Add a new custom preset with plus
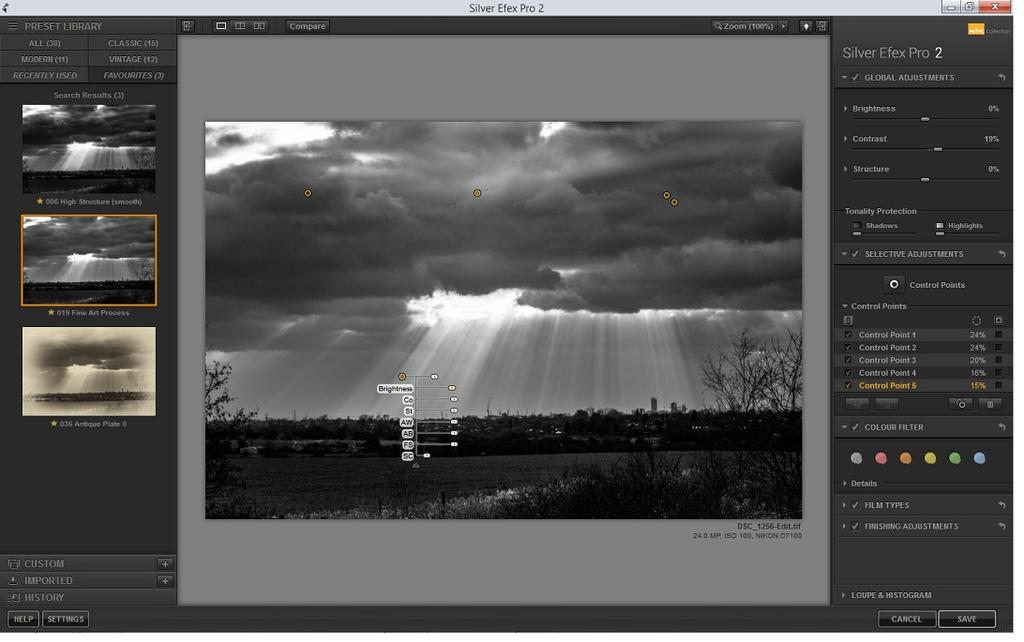This screenshot has height=642, width=1024. pyautogui.click(x=165, y=564)
